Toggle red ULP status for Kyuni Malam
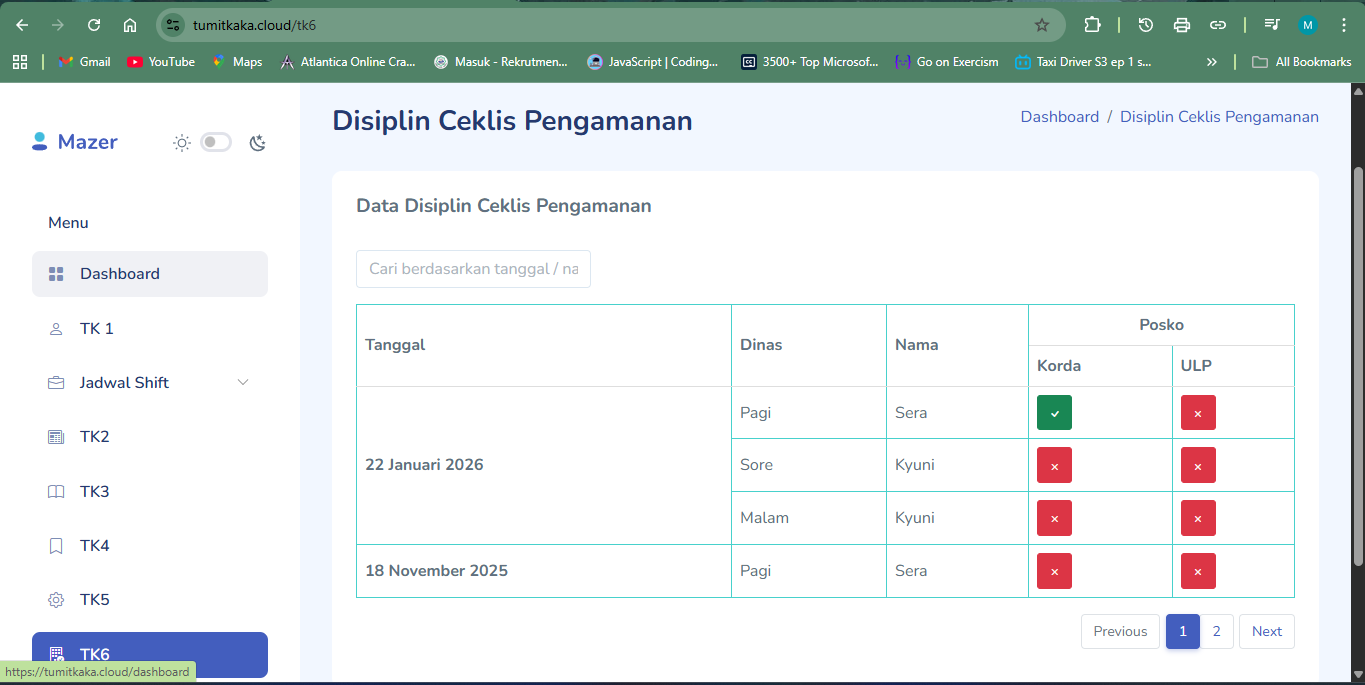 (1198, 518)
